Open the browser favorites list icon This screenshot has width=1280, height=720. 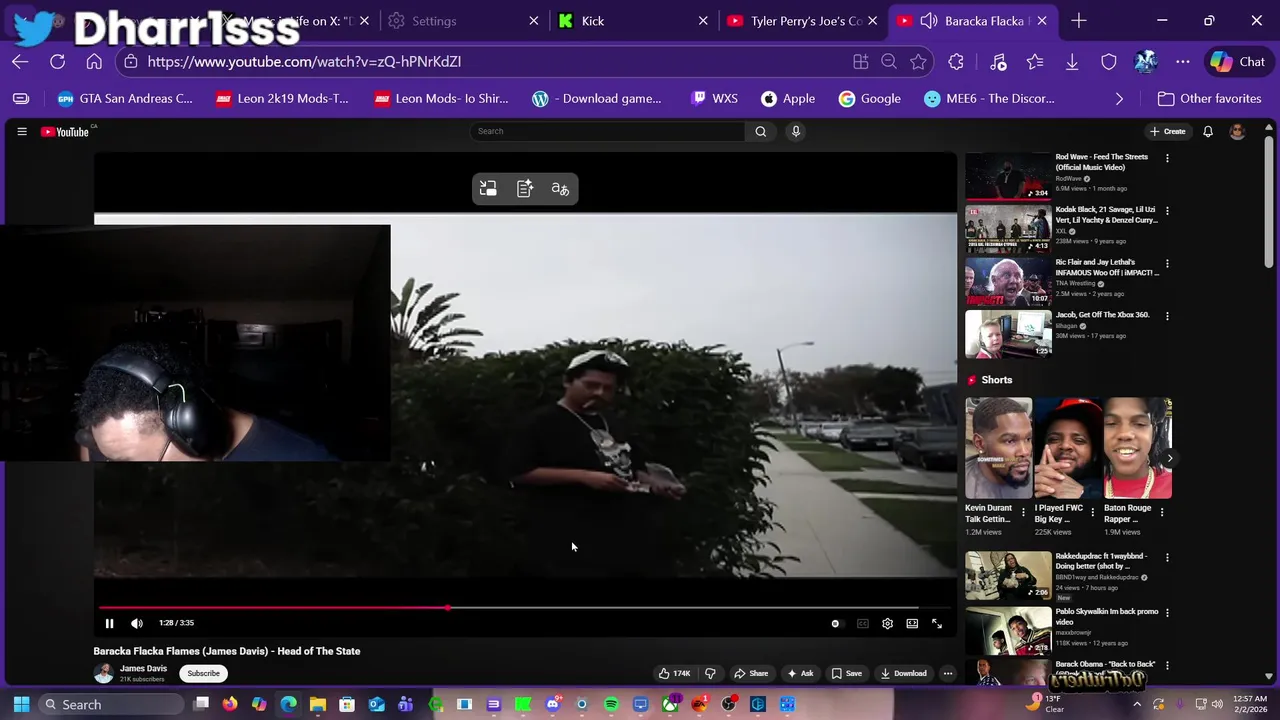click(1035, 62)
